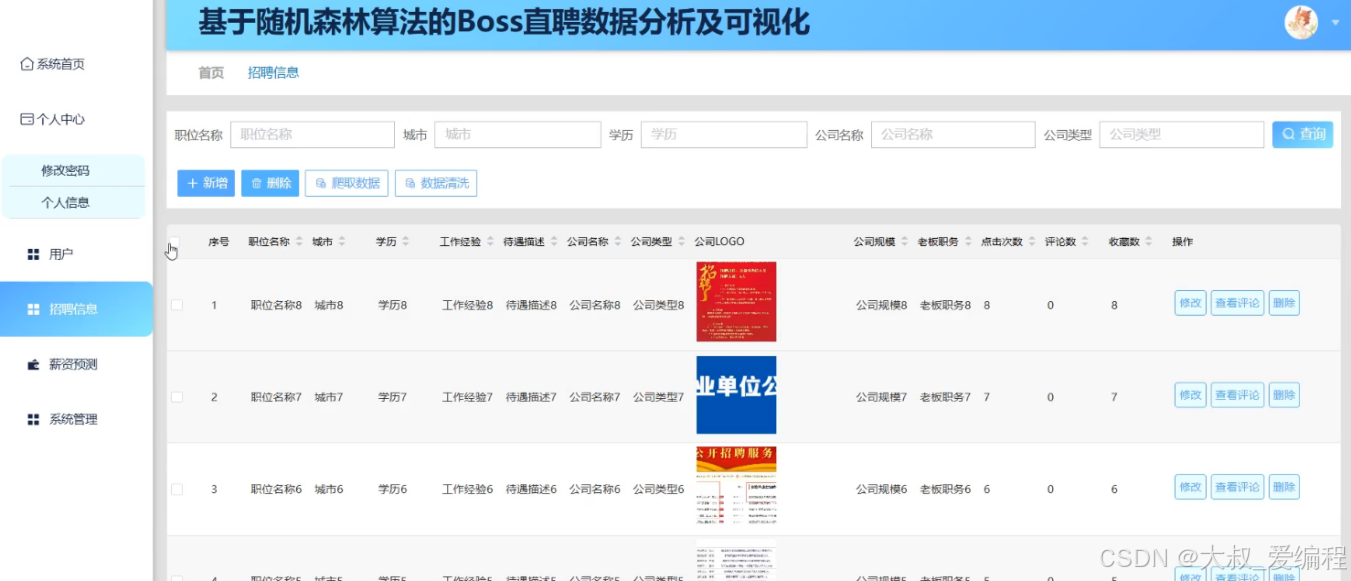1351x581 pixels.
Task: Click the grid icon beside 招聘信息
Action: coord(33,309)
